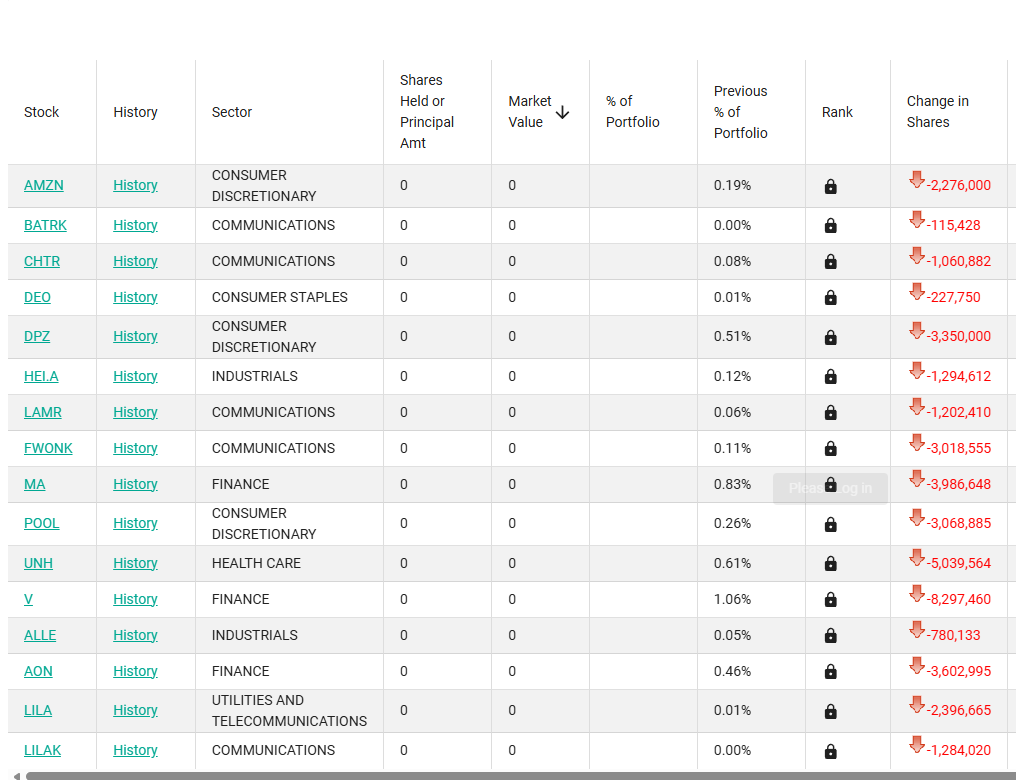Screen dimensions: 1016x780
Task: Click the lock icon in the V row
Action: (x=830, y=600)
